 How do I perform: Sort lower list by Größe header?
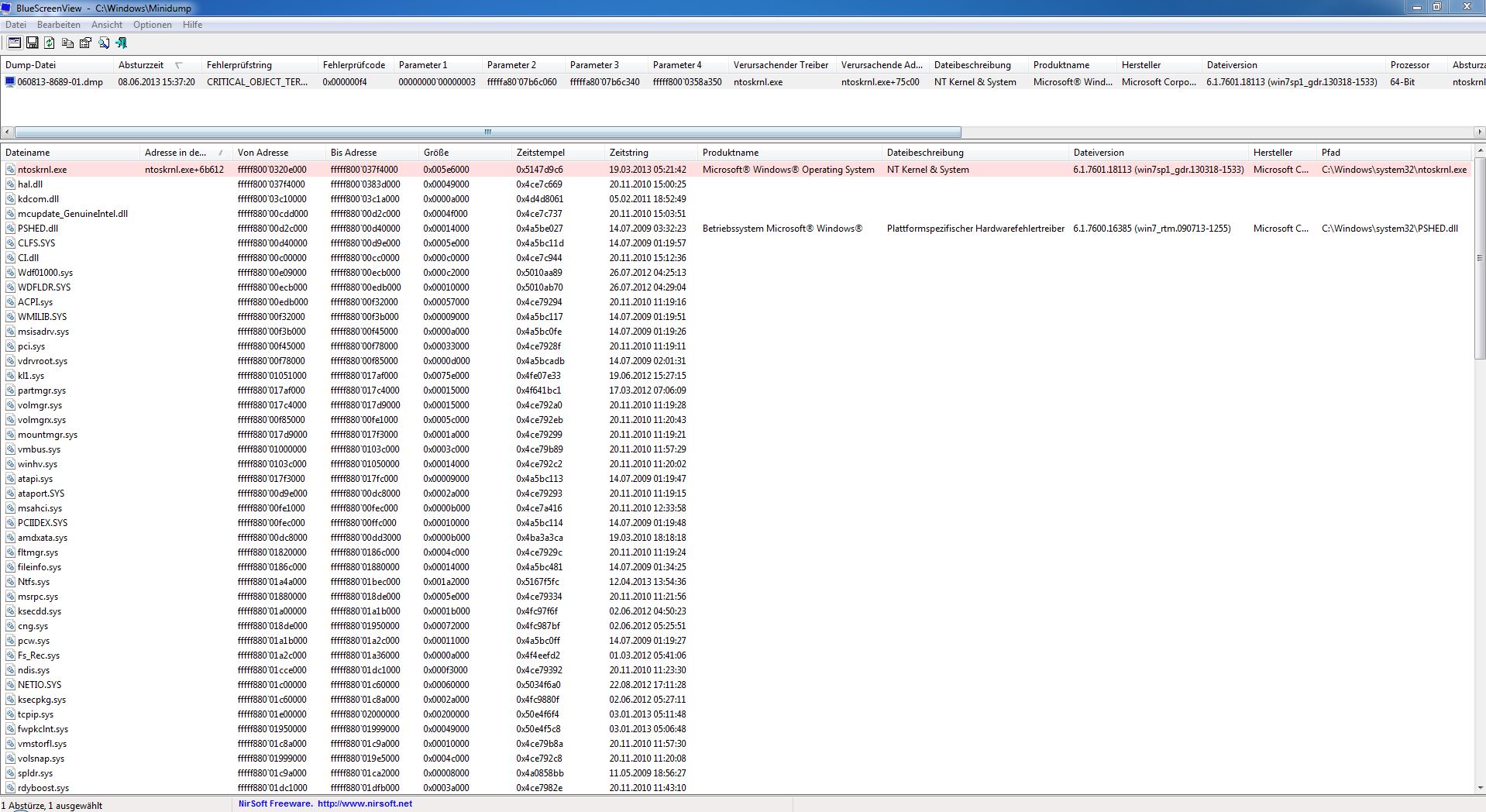465,153
